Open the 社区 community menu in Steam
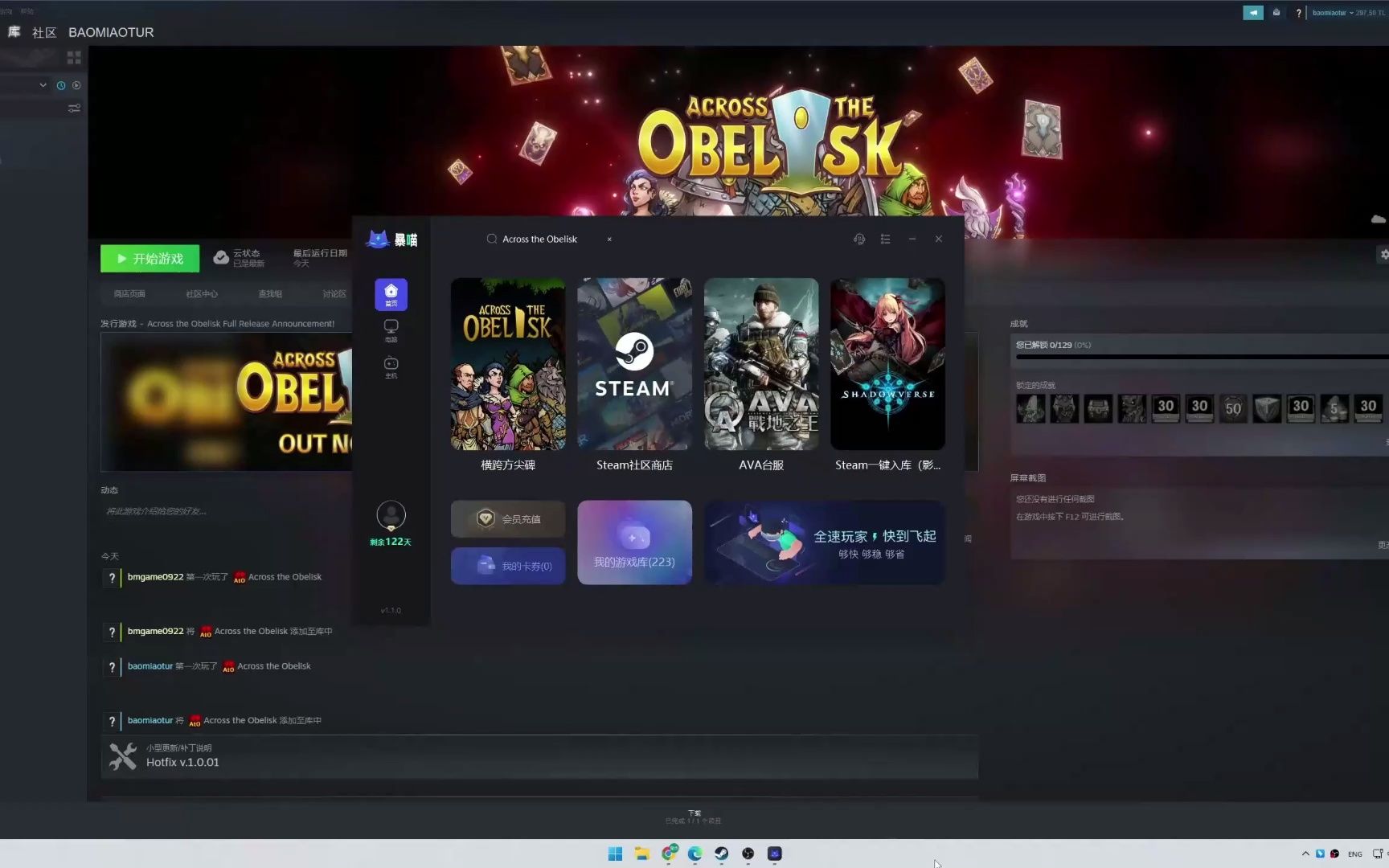This screenshot has height=868, width=1389. pyautogui.click(x=44, y=32)
